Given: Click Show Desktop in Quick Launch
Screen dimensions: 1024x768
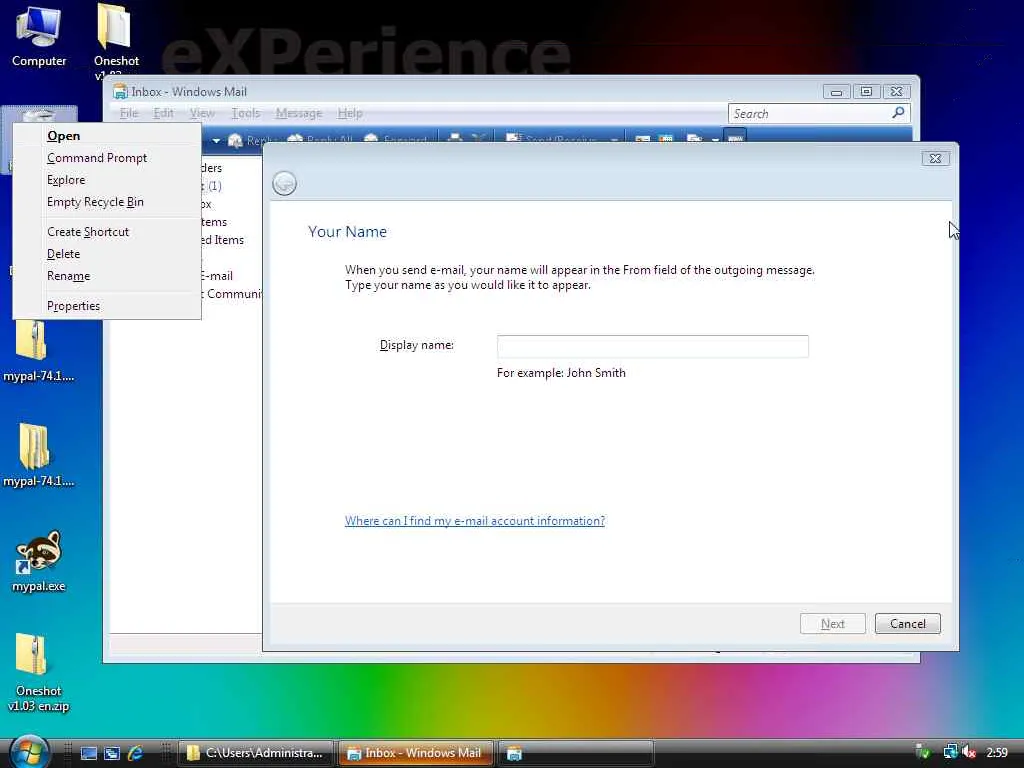Looking at the screenshot, I should coord(88,753).
